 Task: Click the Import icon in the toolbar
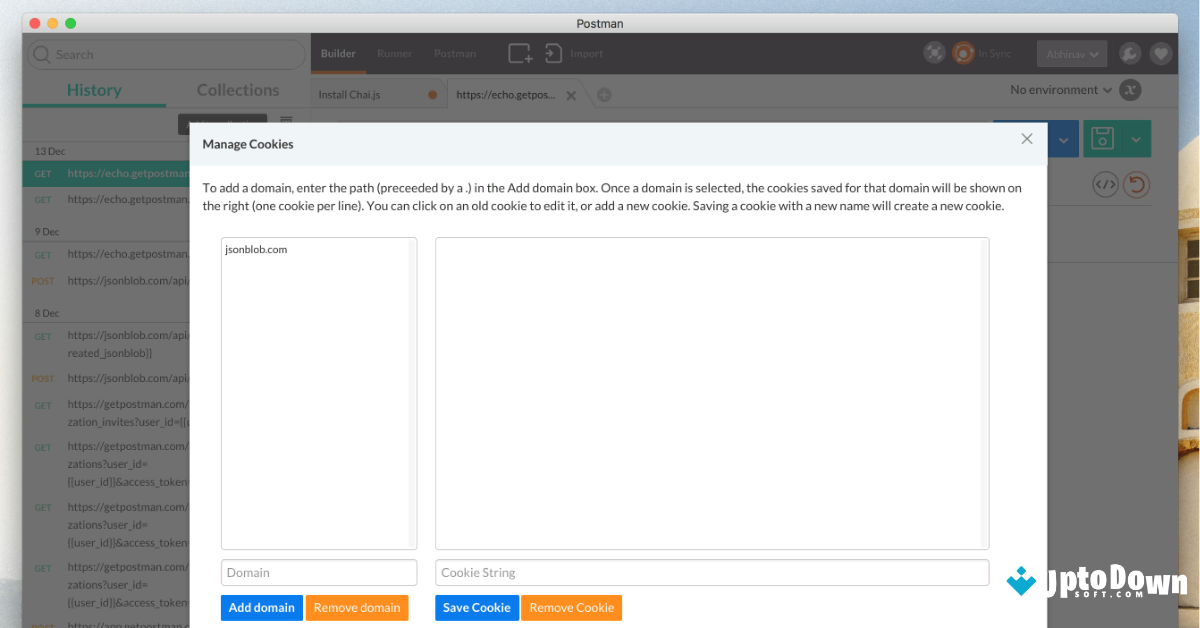click(553, 53)
